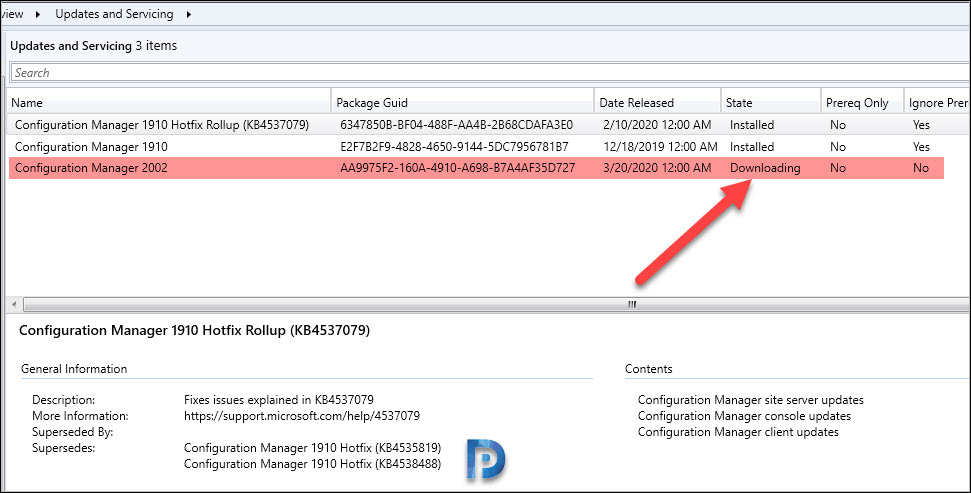Open the Updates and Servicing breadcrumb

tap(114, 14)
